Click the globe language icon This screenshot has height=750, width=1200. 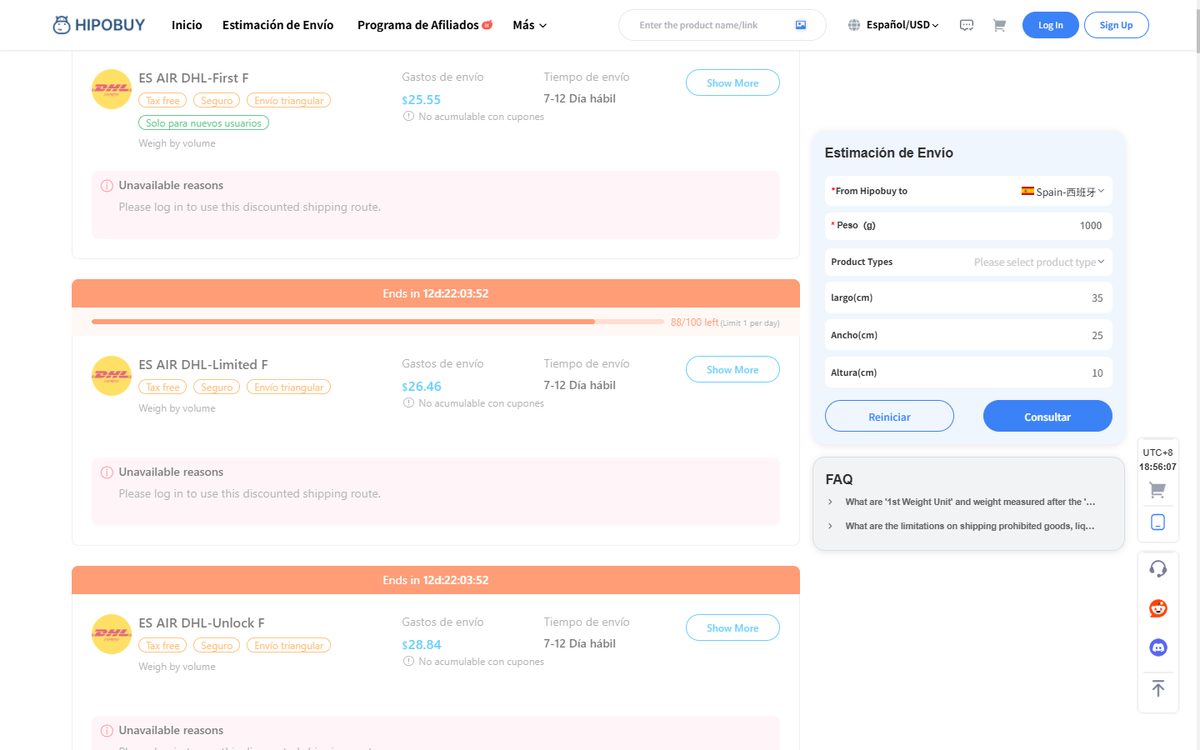coord(854,25)
